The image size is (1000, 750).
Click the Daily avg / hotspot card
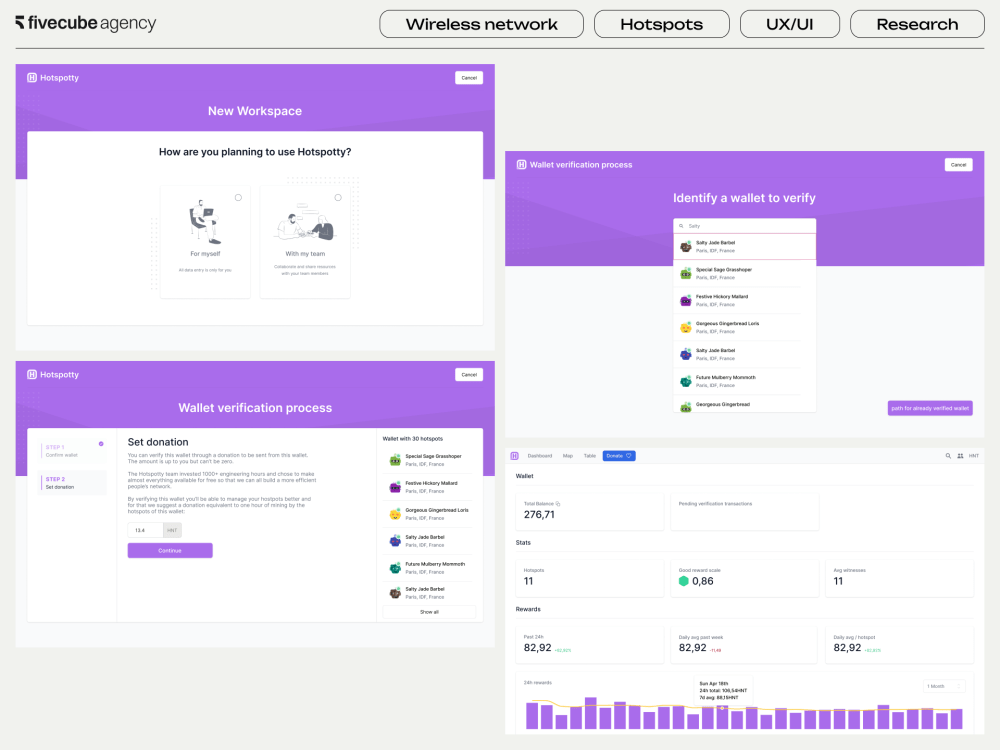click(899, 645)
